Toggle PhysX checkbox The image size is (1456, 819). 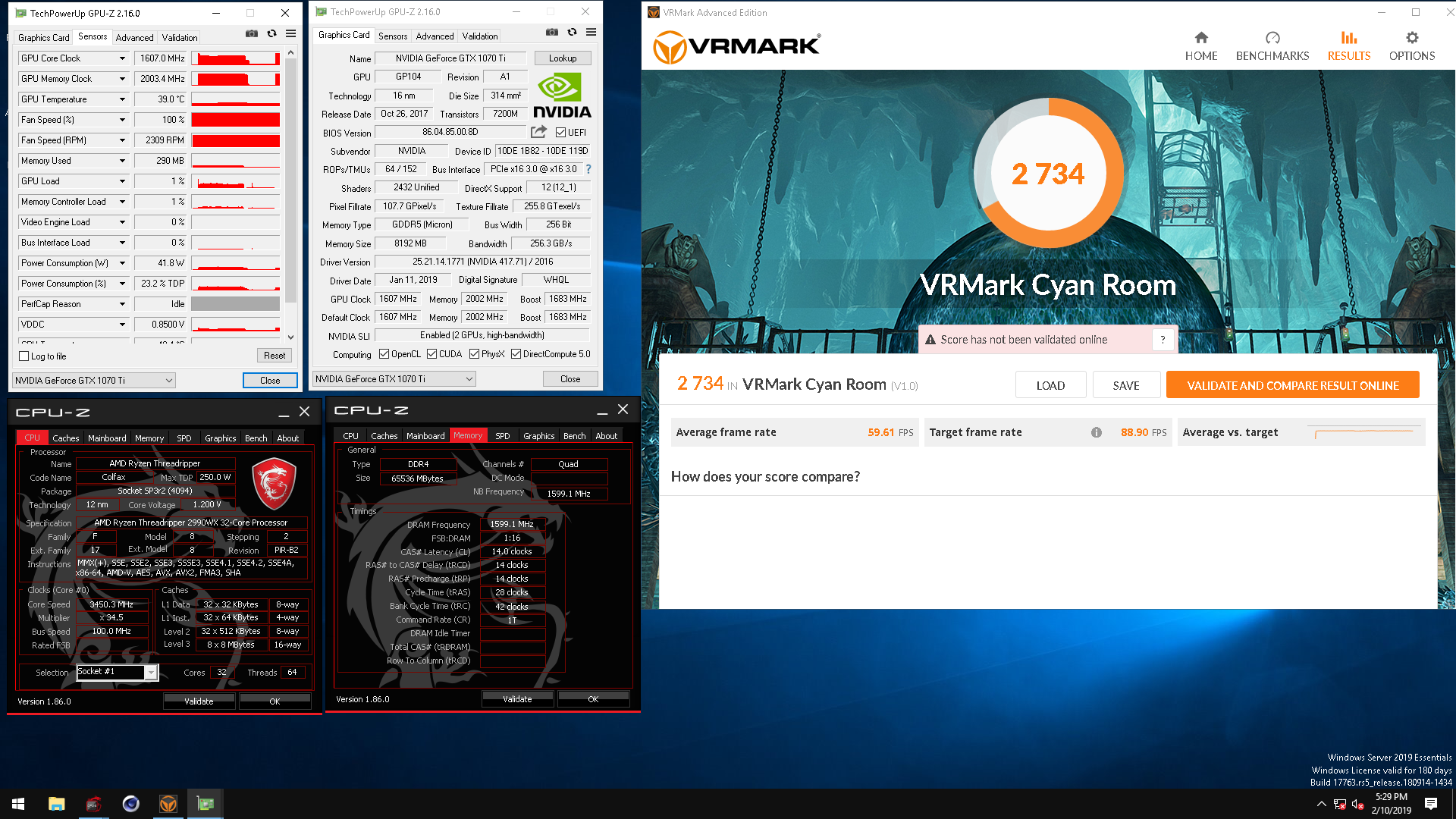click(x=474, y=354)
